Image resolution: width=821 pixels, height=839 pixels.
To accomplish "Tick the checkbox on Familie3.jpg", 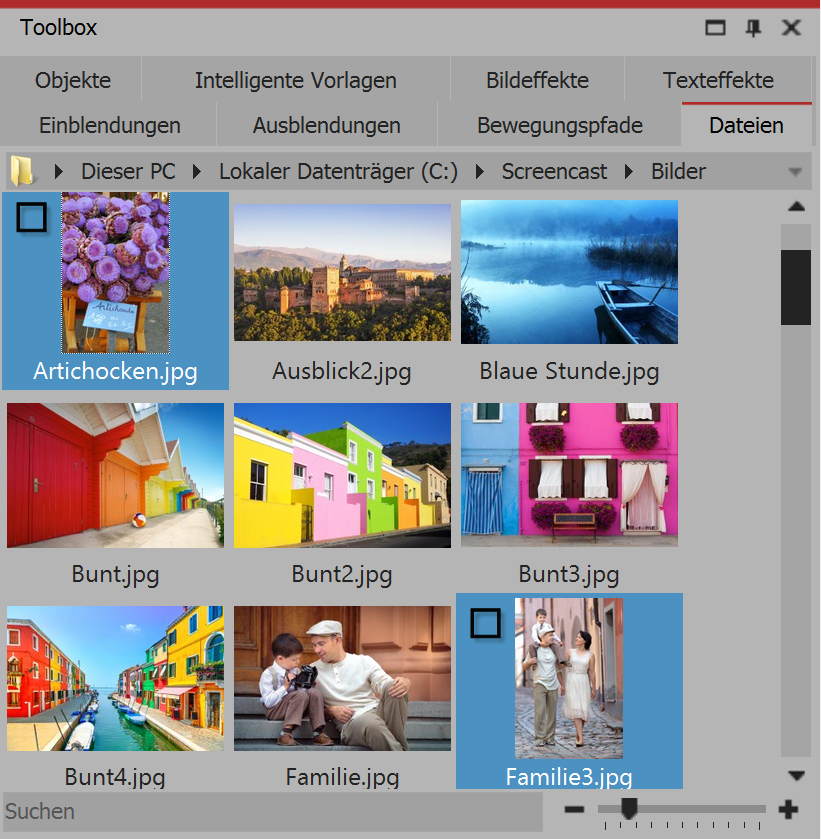I will 485,624.
